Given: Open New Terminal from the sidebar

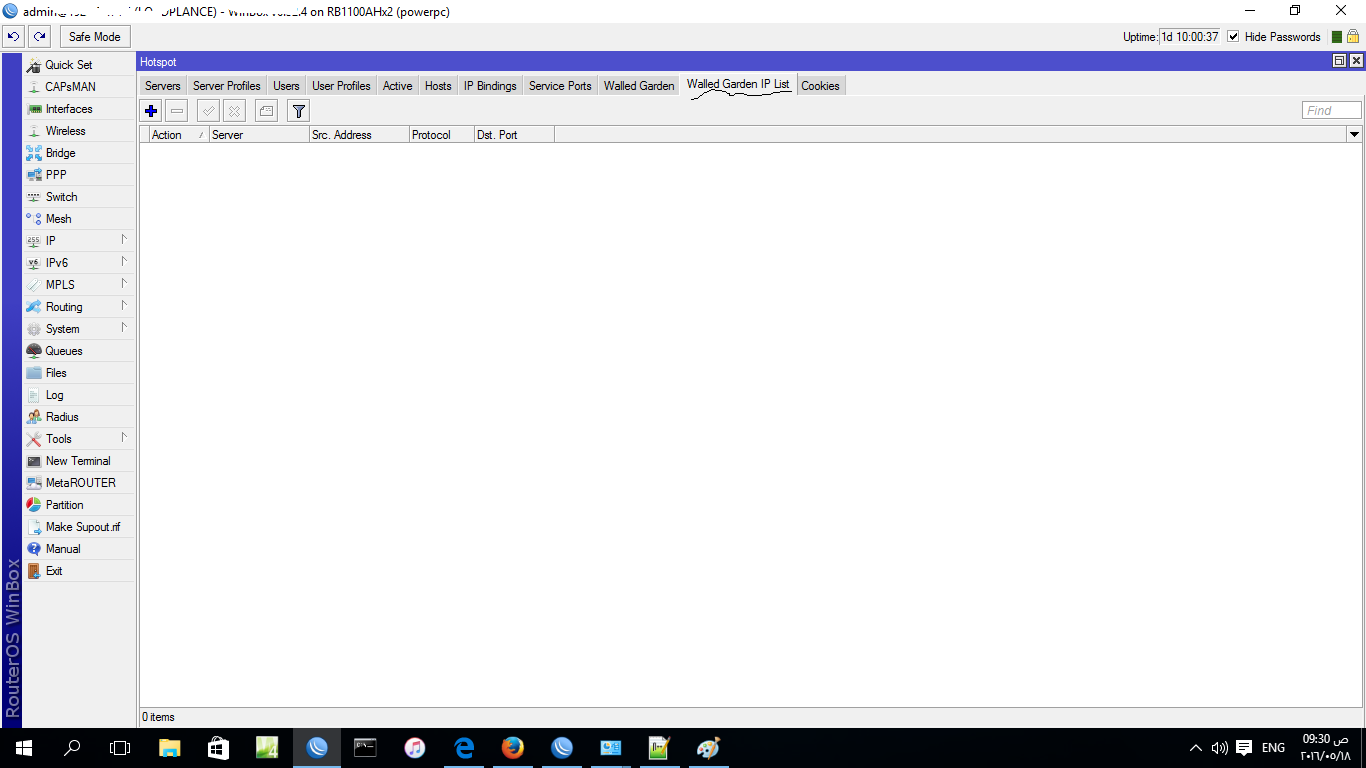Looking at the screenshot, I should click(78, 461).
